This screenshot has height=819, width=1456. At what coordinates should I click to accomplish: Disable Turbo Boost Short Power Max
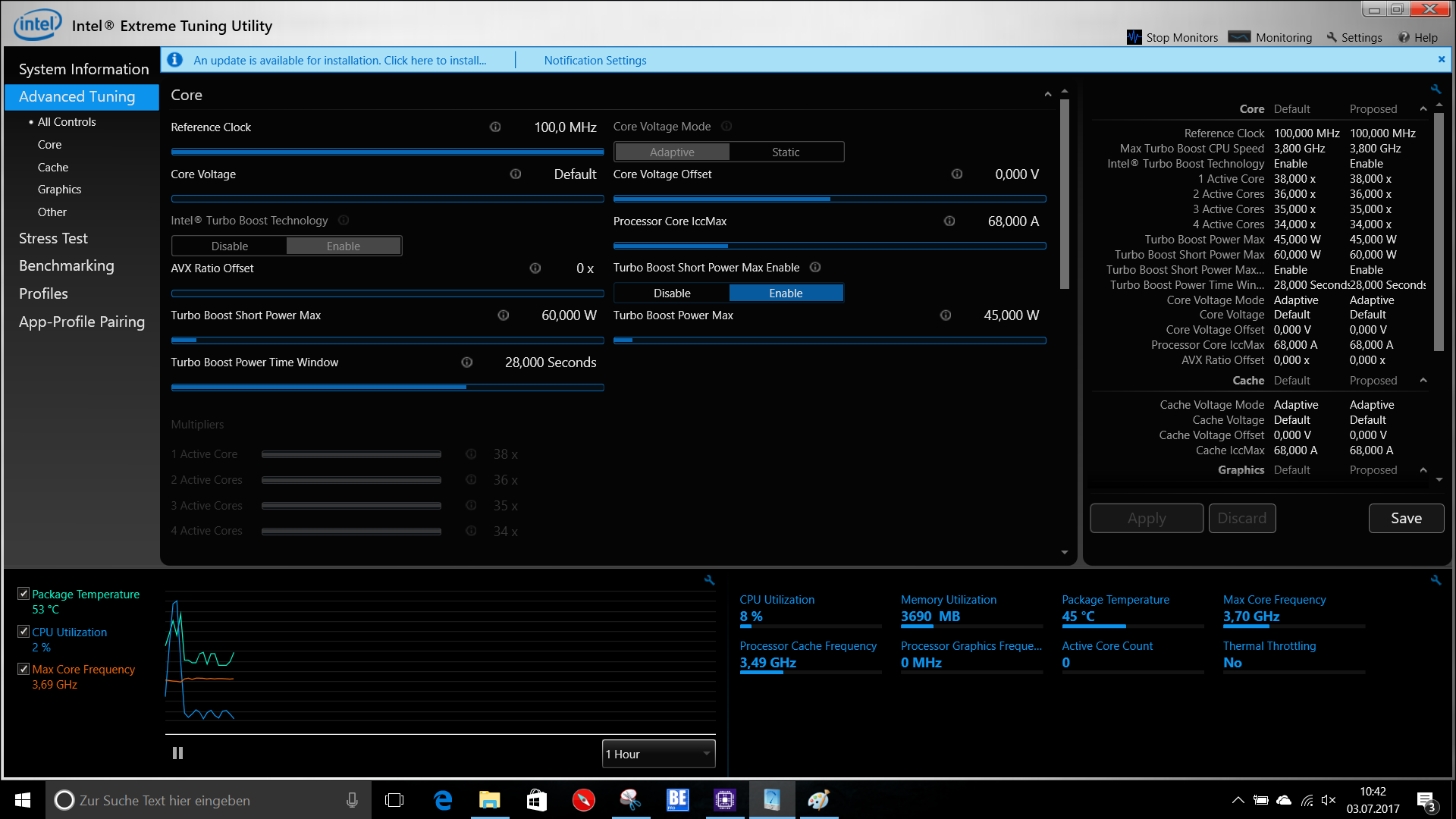(672, 293)
